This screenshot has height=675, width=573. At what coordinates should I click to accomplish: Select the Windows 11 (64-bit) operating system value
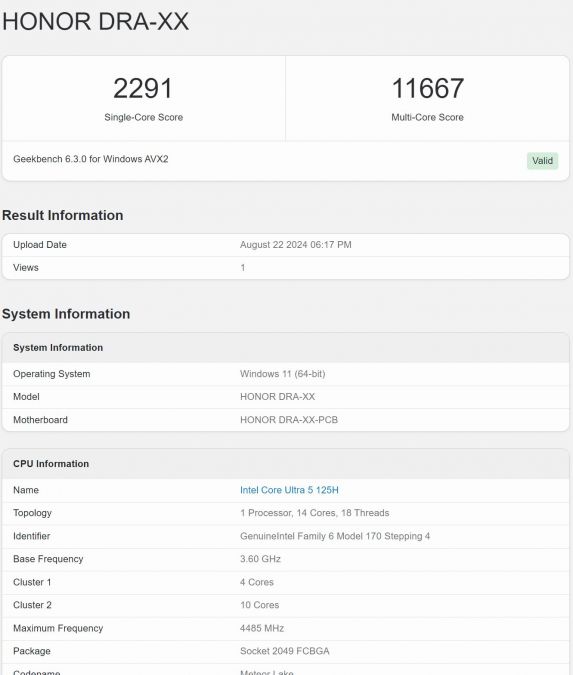[282, 374]
